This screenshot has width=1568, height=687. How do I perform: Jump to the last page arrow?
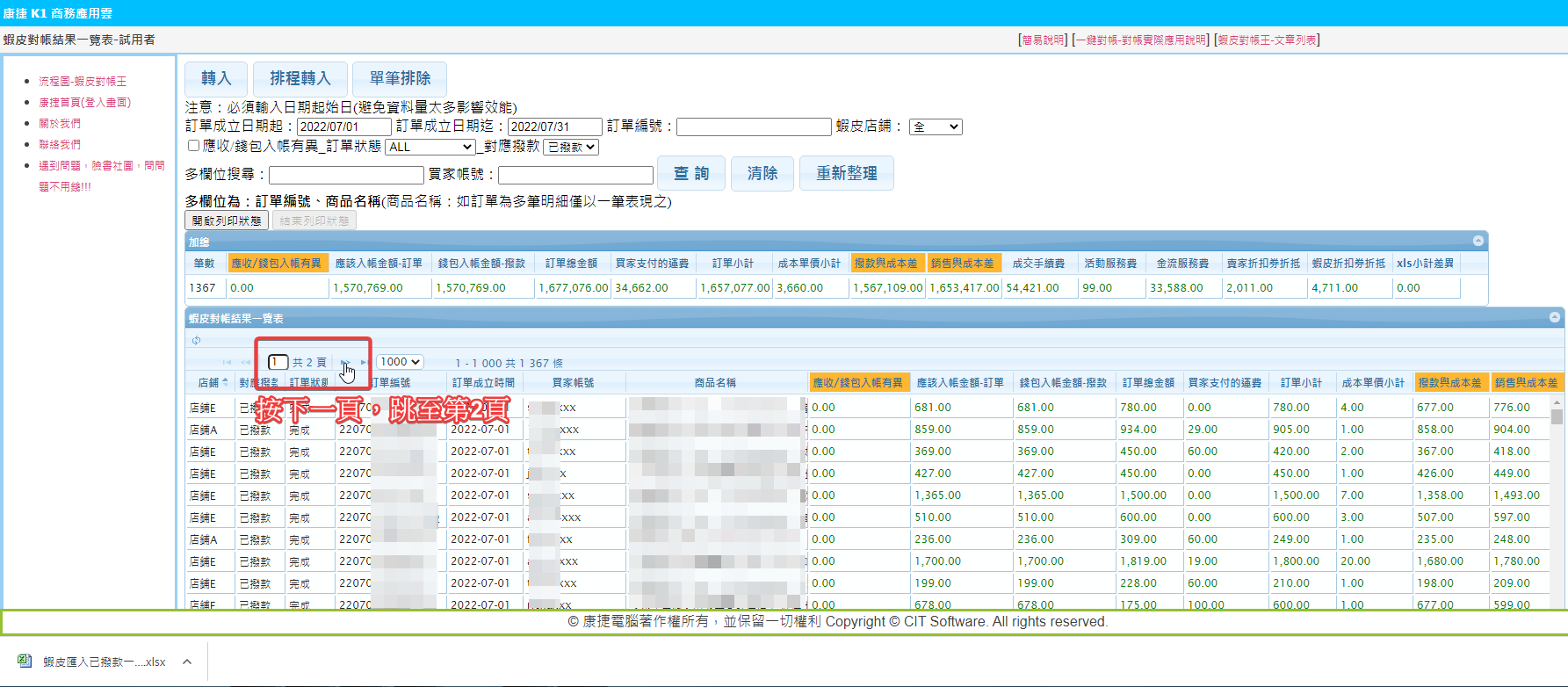[x=364, y=362]
